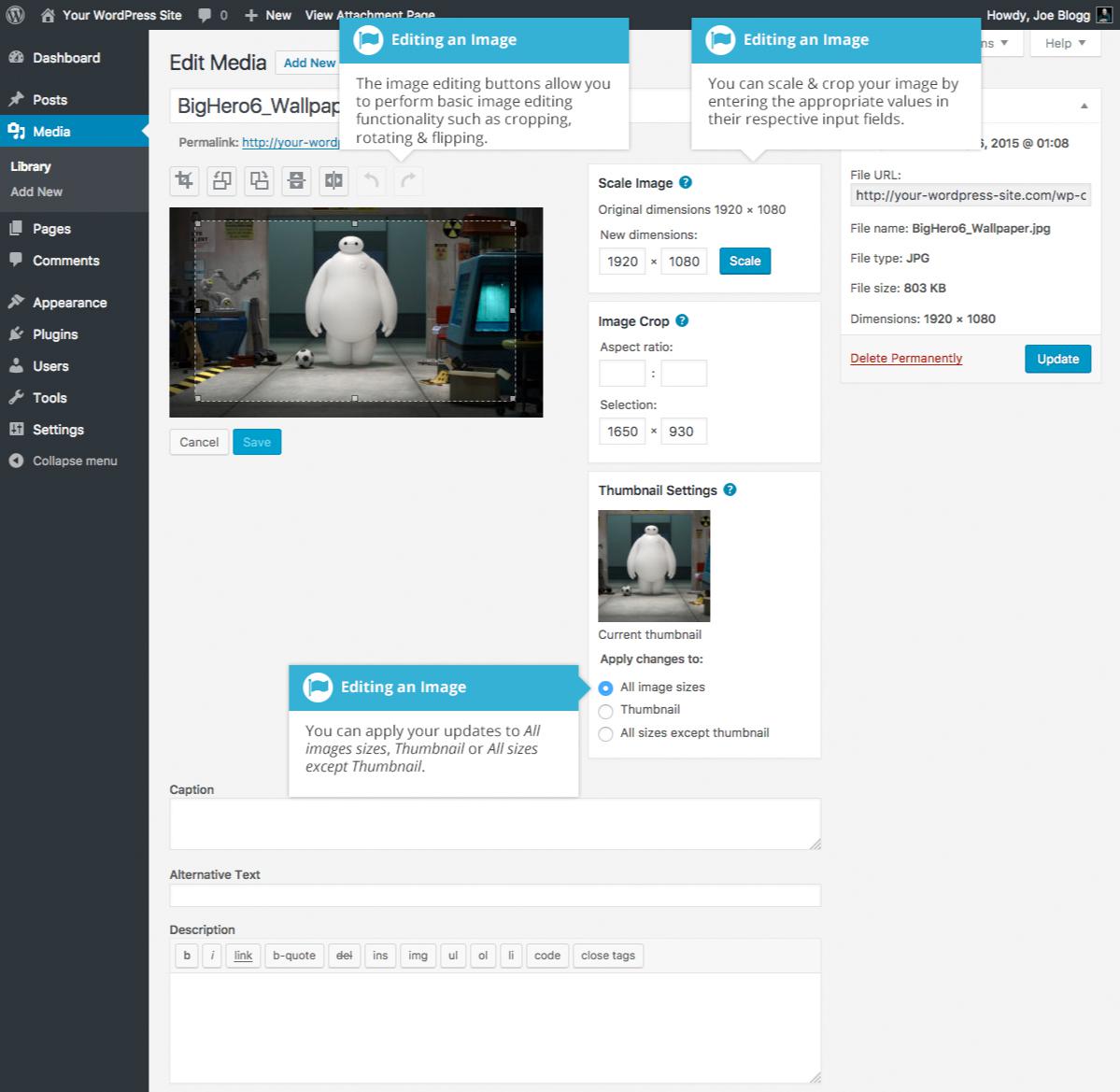Click Joe Blogg's avatar icon
The width and height of the screenshot is (1120, 1092).
1103,15
